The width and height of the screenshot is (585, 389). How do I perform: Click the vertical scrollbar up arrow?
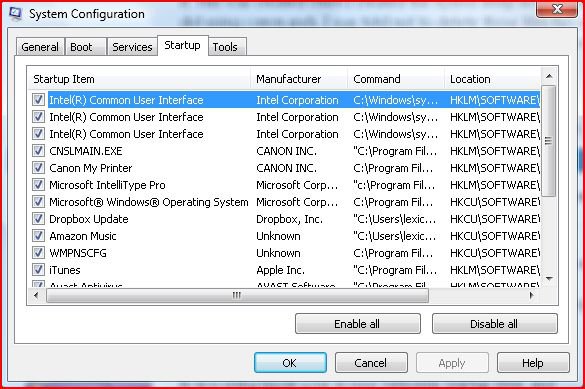point(549,76)
